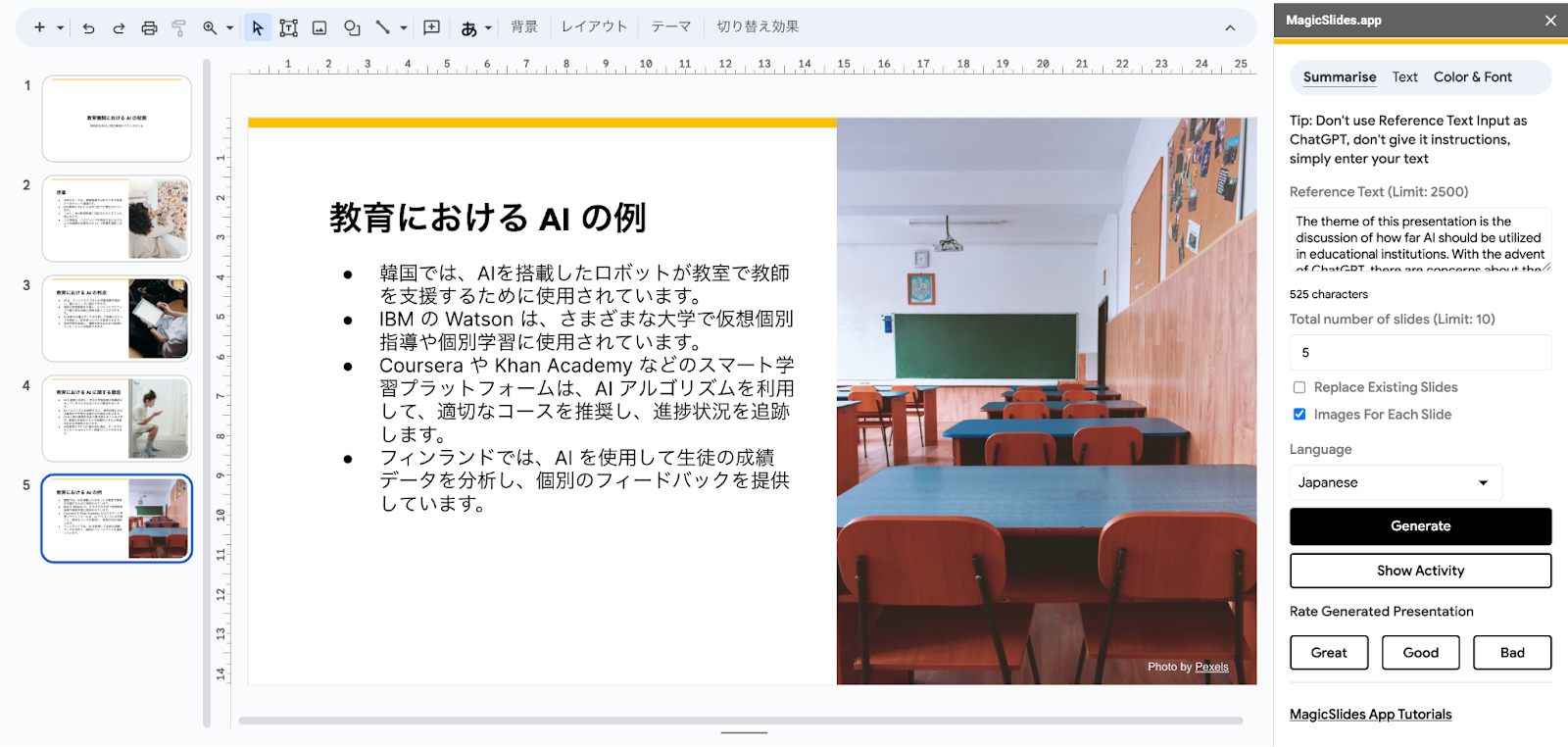Collapse the toolbar with the chevron up

tap(1230, 28)
